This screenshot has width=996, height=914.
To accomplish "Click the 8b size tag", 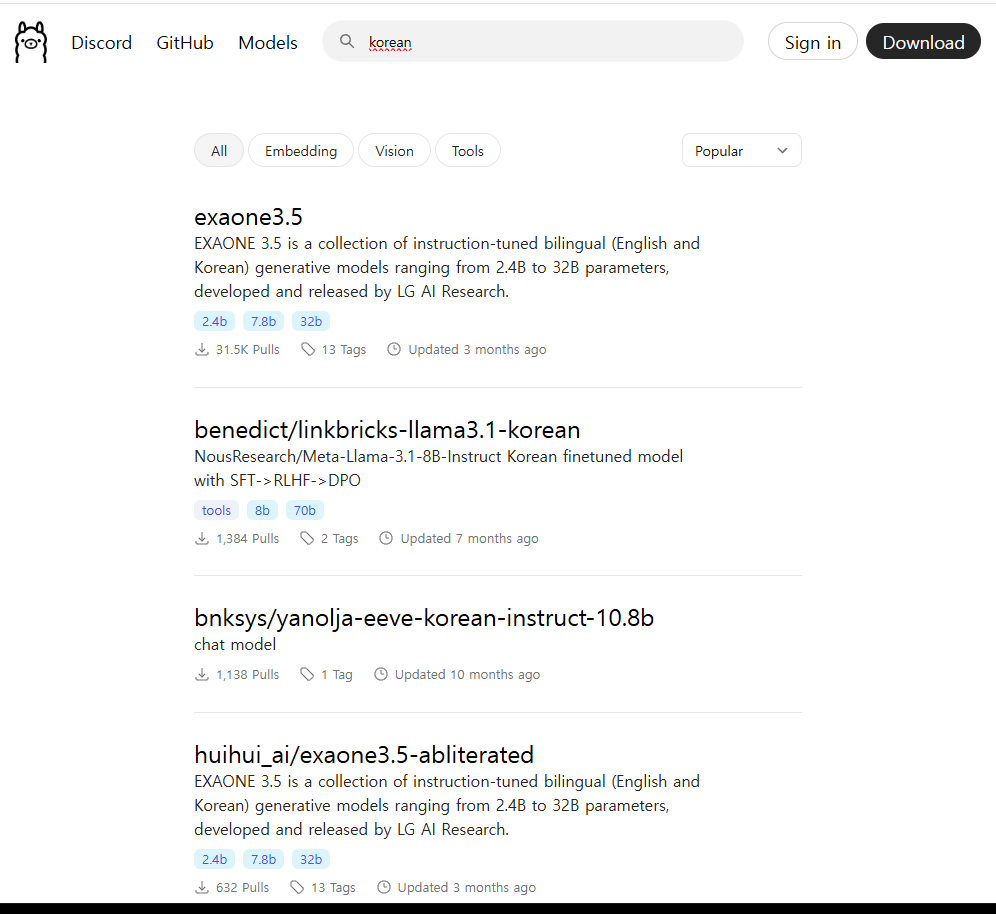I will 262,510.
